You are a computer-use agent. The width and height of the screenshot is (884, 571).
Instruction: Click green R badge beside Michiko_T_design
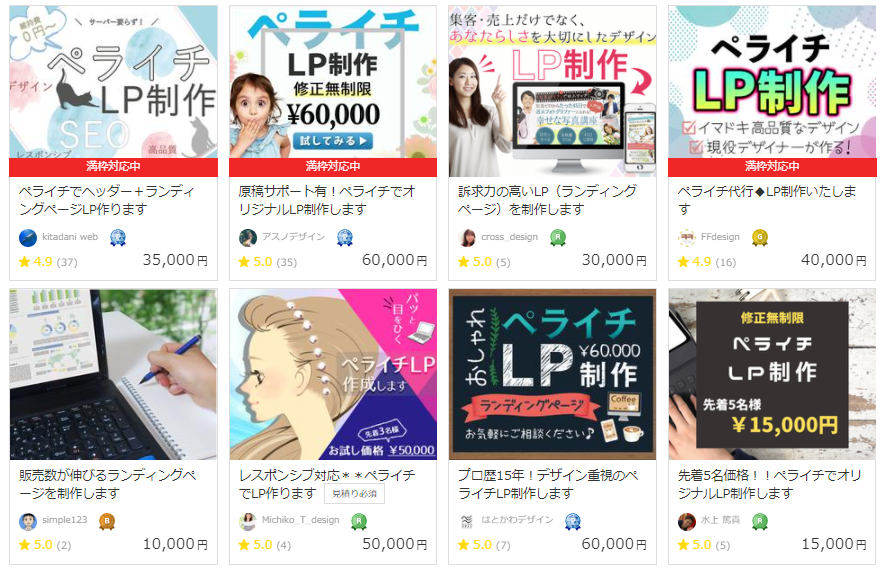point(359,521)
